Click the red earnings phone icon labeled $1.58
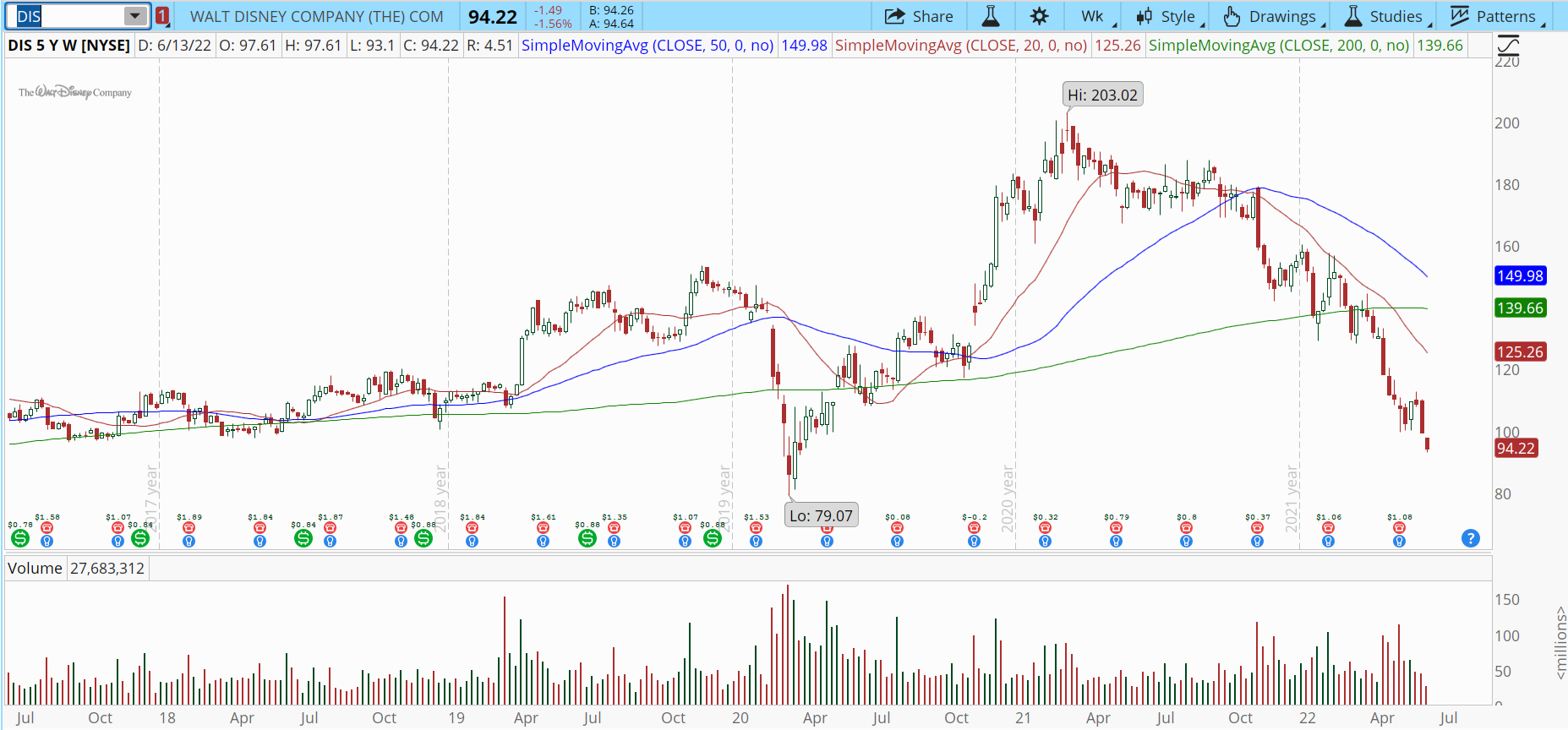Image resolution: width=1568 pixels, height=730 pixels. 47,528
